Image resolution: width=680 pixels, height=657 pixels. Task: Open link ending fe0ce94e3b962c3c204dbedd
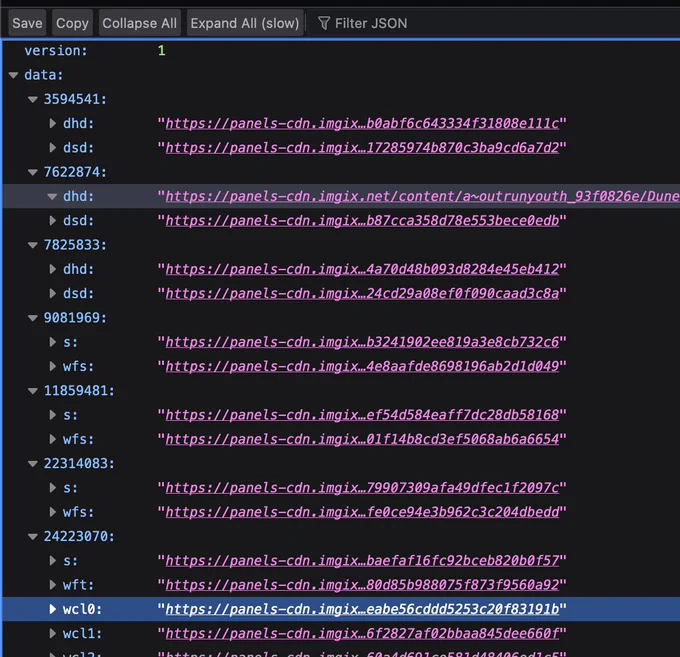(362, 513)
